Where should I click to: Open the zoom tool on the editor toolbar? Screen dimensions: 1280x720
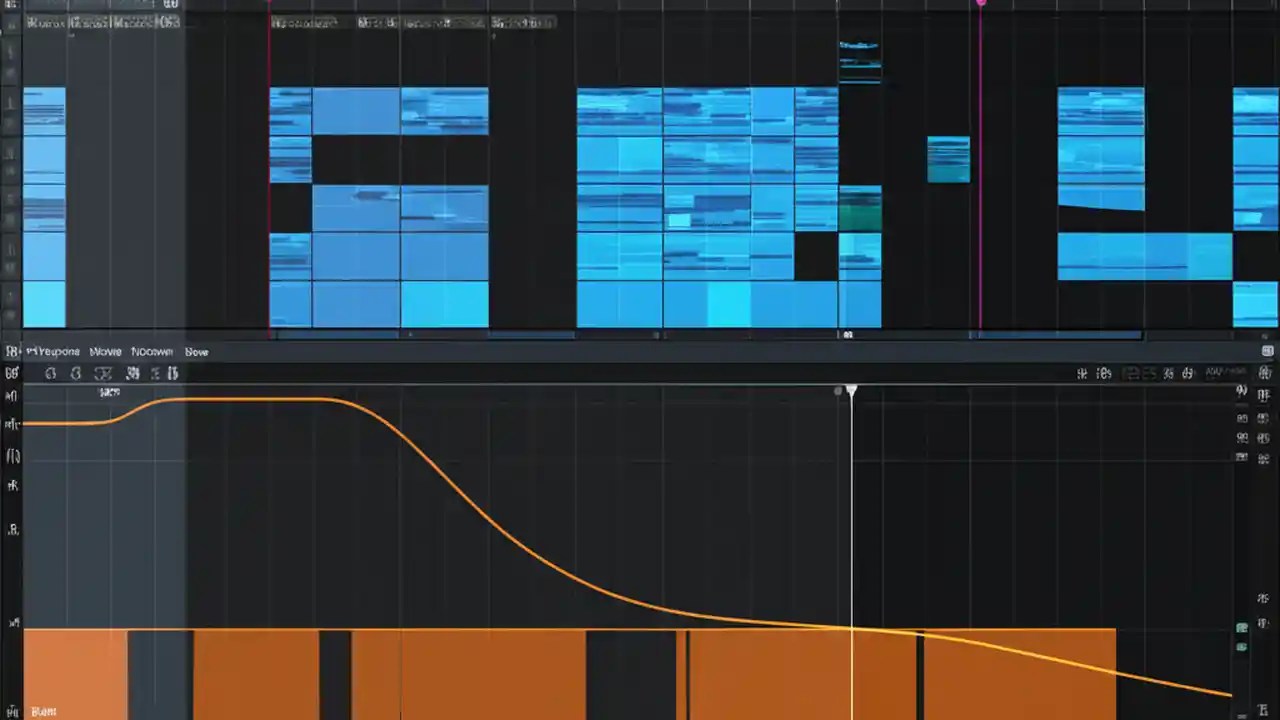pyautogui.click(x=76, y=373)
